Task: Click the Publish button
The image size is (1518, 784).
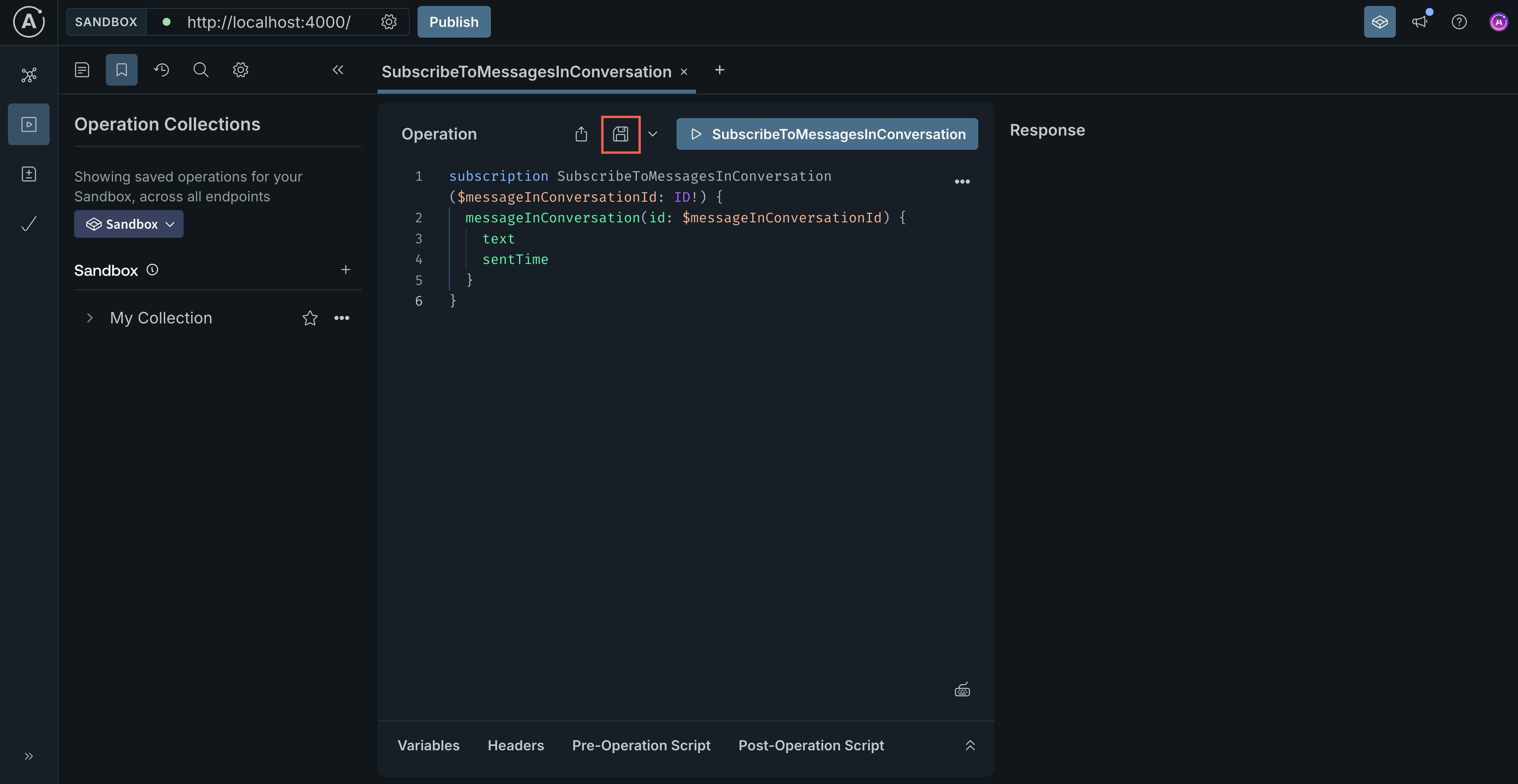Action: (453, 22)
